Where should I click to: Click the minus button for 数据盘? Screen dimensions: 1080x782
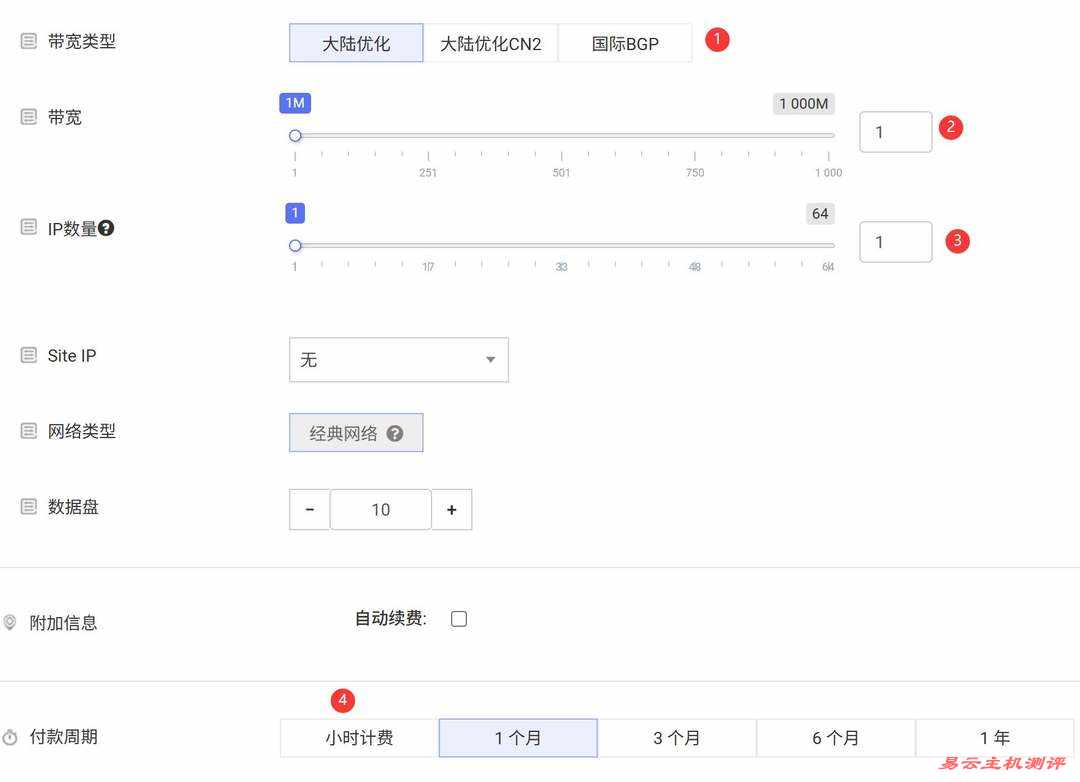[x=309, y=509]
